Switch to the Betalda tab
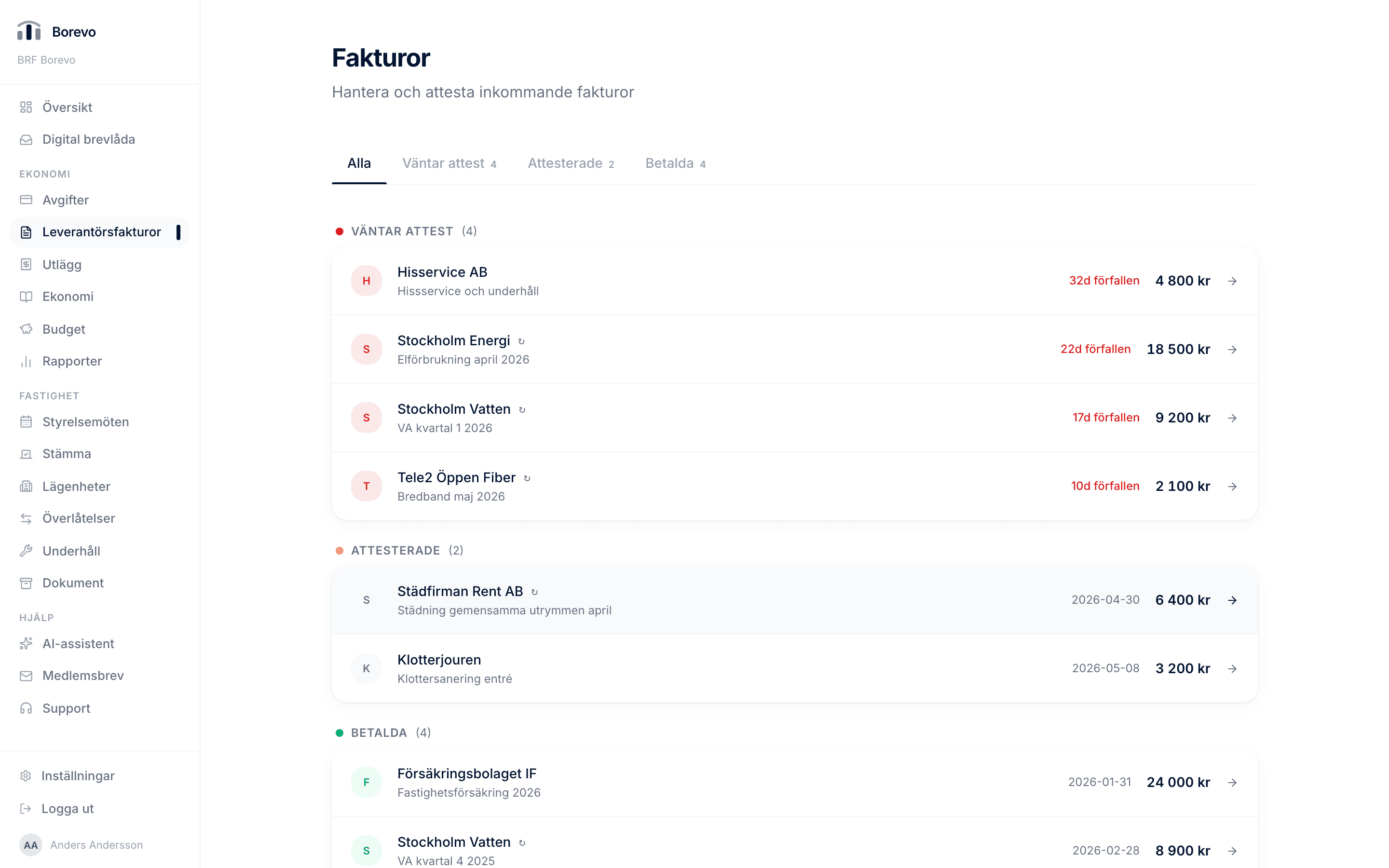This screenshot has height=868, width=1389. point(676,163)
